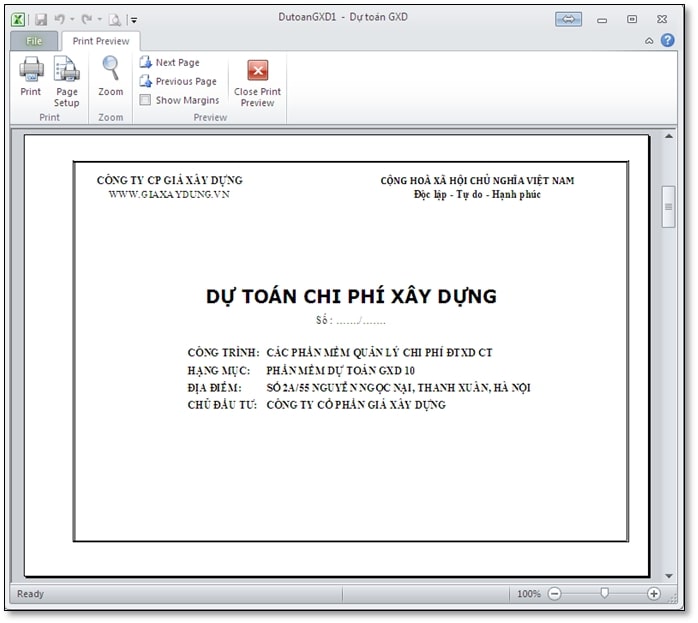Image resolution: width=698 pixels, height=623 pixels.
Task: Click the zoom out minus button
Action: coord(555,593)
